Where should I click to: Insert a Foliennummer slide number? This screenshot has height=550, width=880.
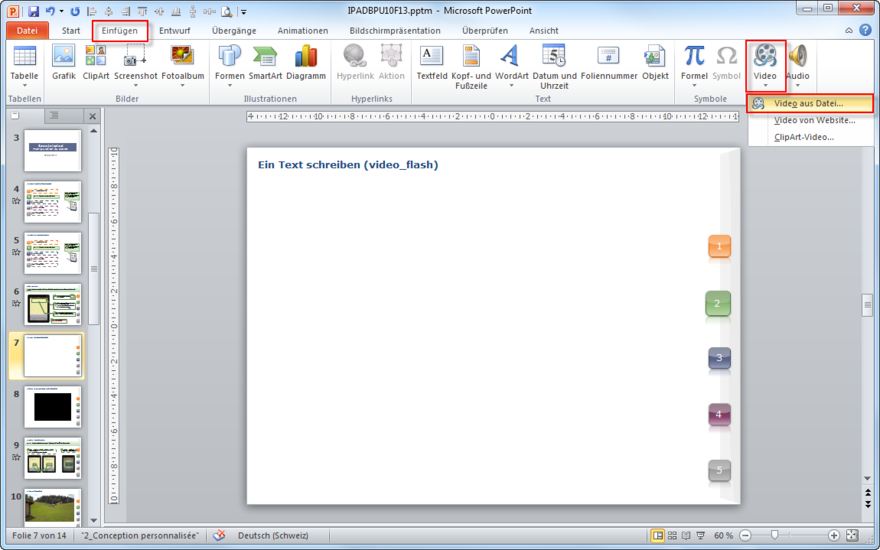click(x=608, y=63)
